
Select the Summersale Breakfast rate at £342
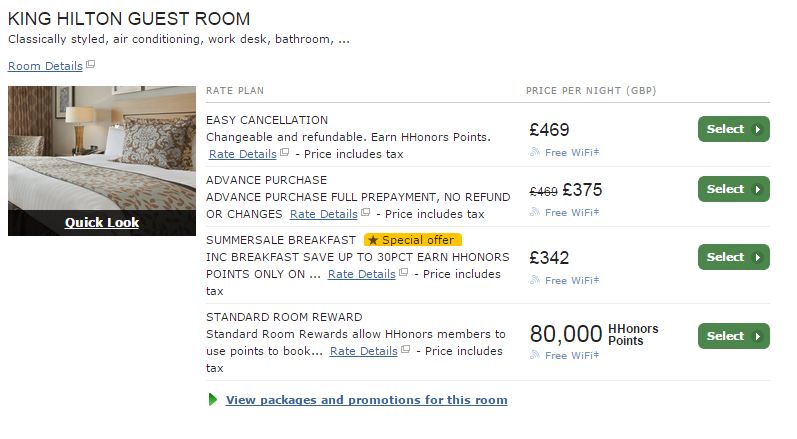click(x=733, y=257)
